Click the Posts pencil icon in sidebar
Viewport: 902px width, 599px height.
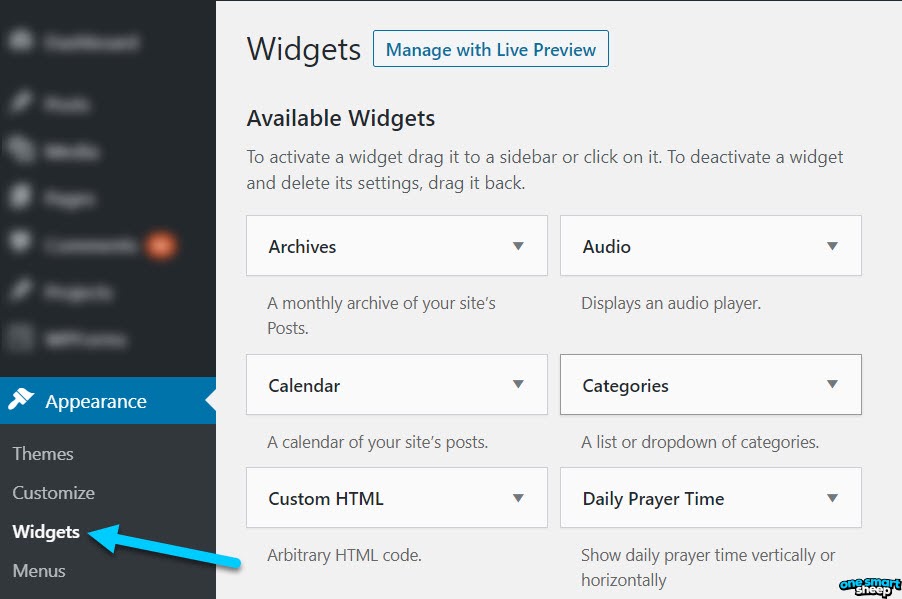click(x=20, y=104)
